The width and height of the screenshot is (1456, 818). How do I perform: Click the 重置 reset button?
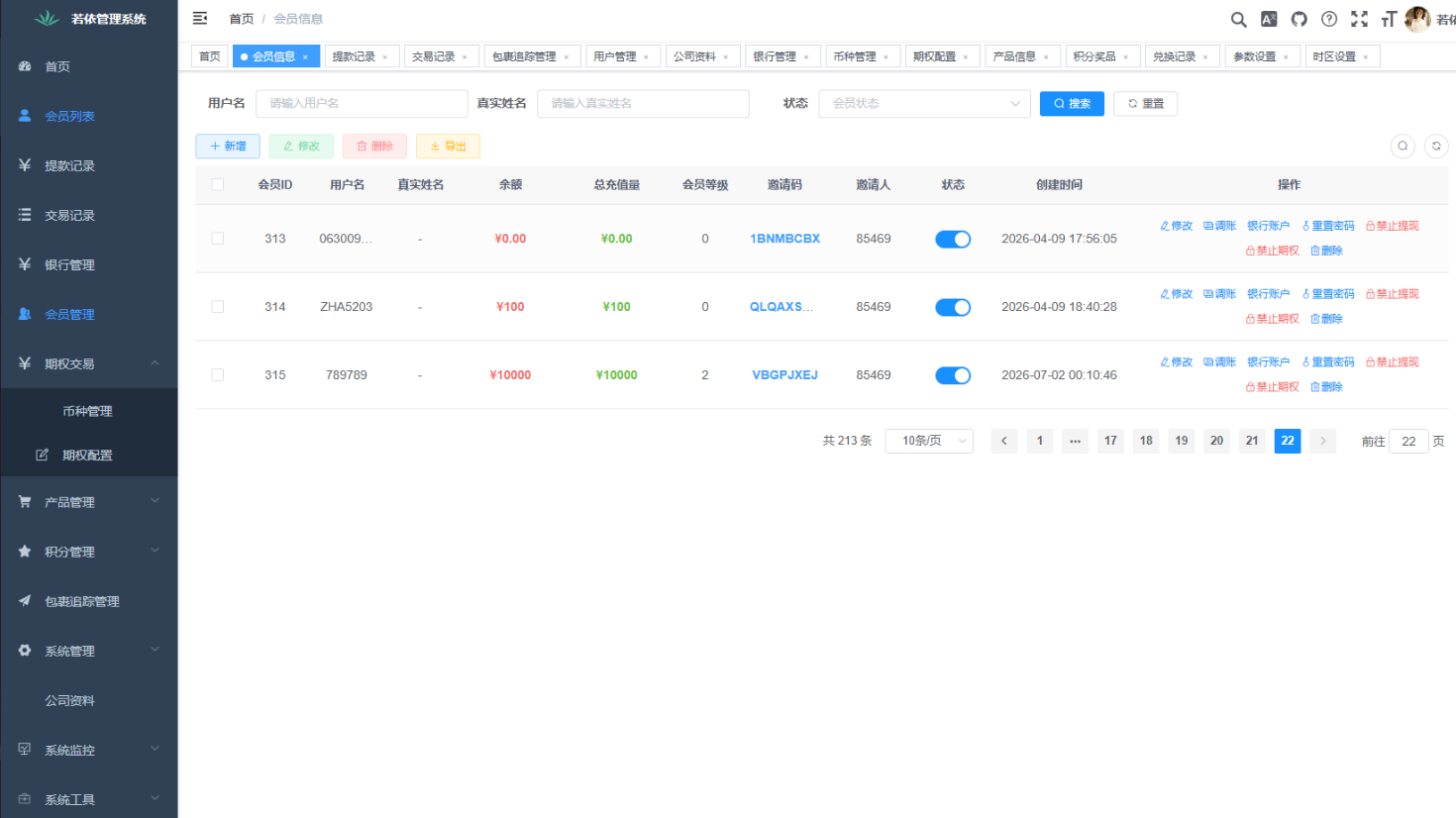pos(1145,103)
